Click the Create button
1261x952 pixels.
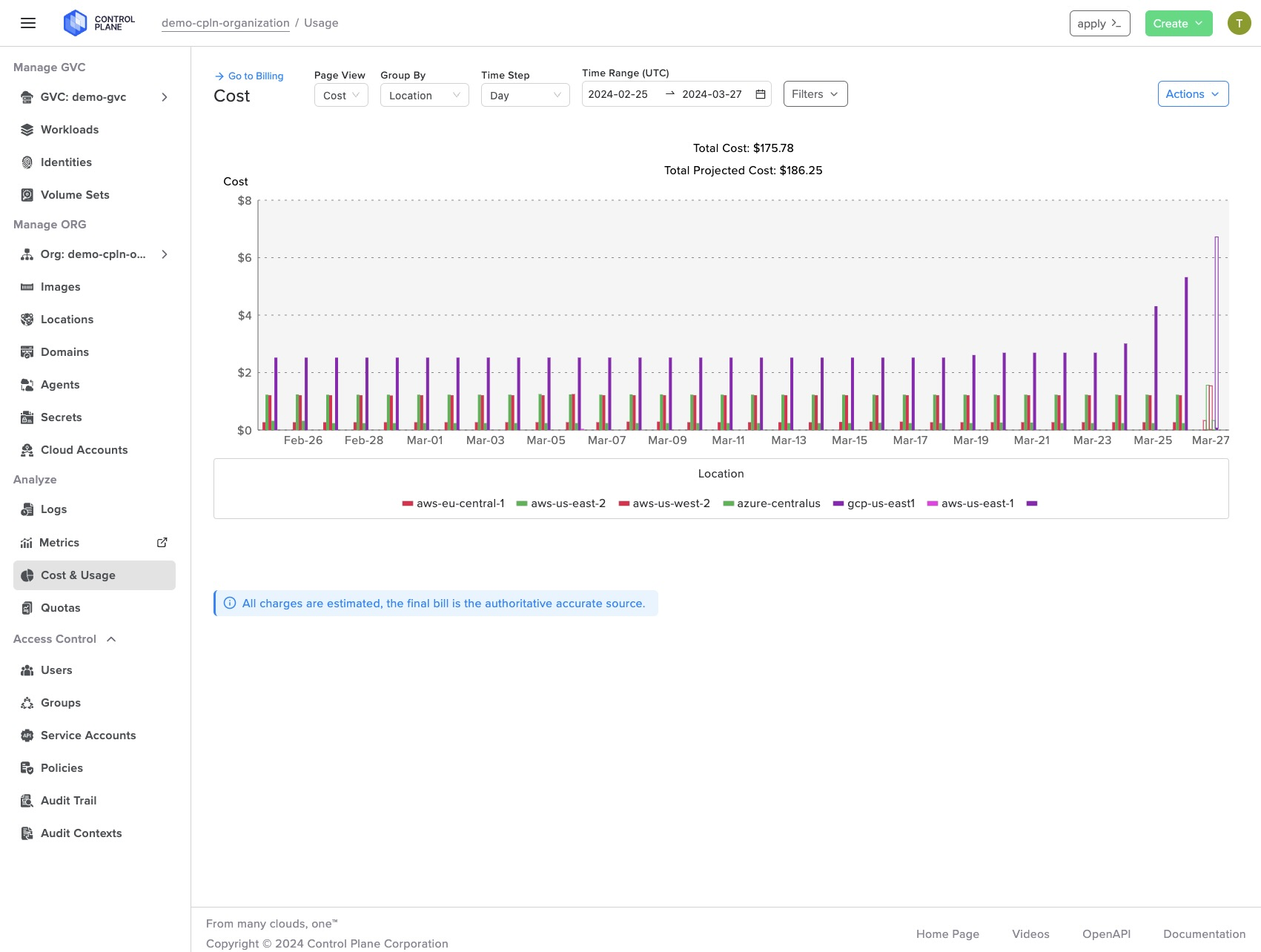pos(1178,23)
